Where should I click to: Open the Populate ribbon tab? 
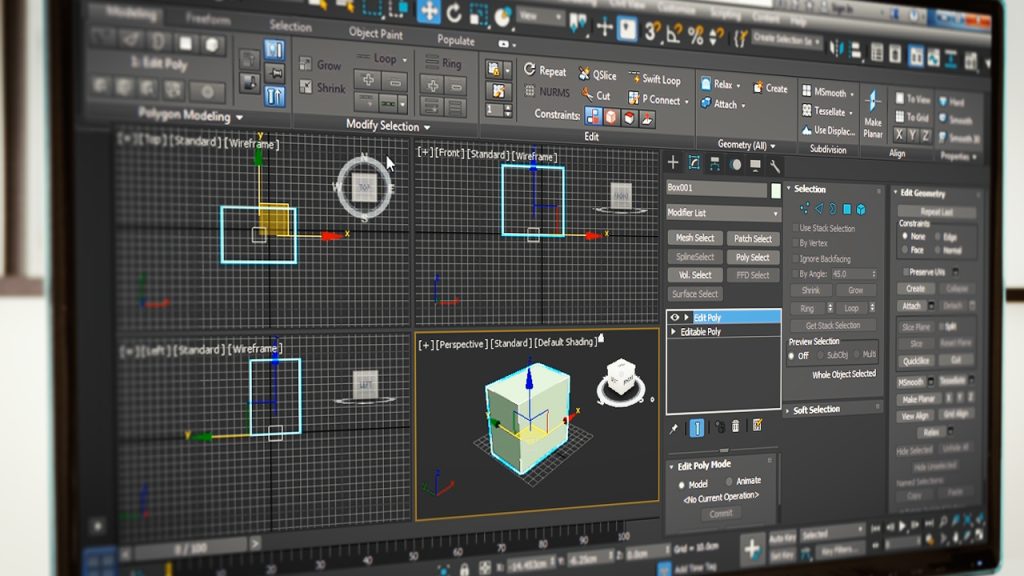click(x=456, y=40)
